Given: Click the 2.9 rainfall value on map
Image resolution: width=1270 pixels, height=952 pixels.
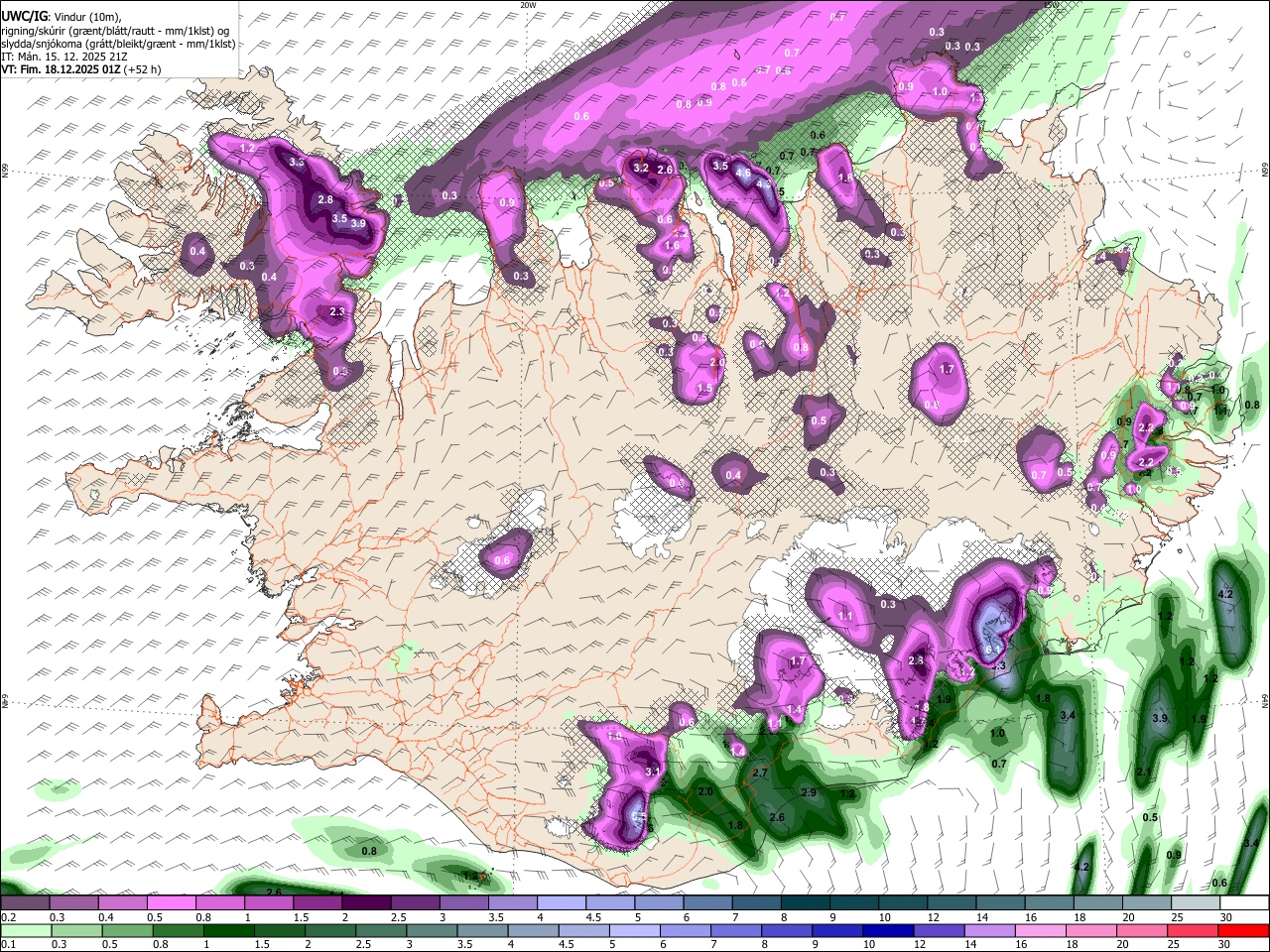Looking at the screenshot, I should (x=808, y=792).
